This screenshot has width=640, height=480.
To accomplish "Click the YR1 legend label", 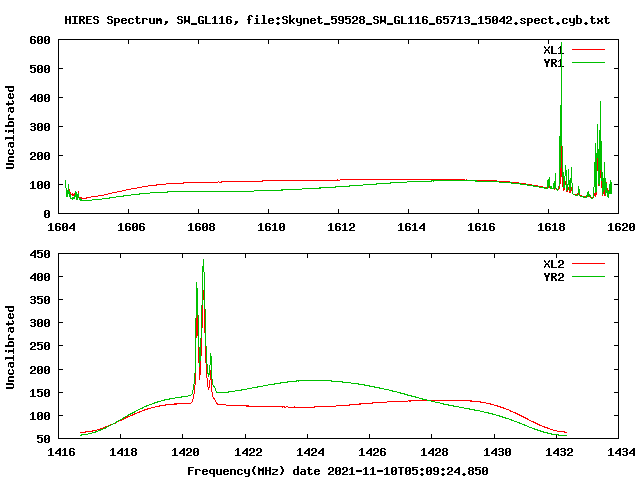I will [553, 63].
